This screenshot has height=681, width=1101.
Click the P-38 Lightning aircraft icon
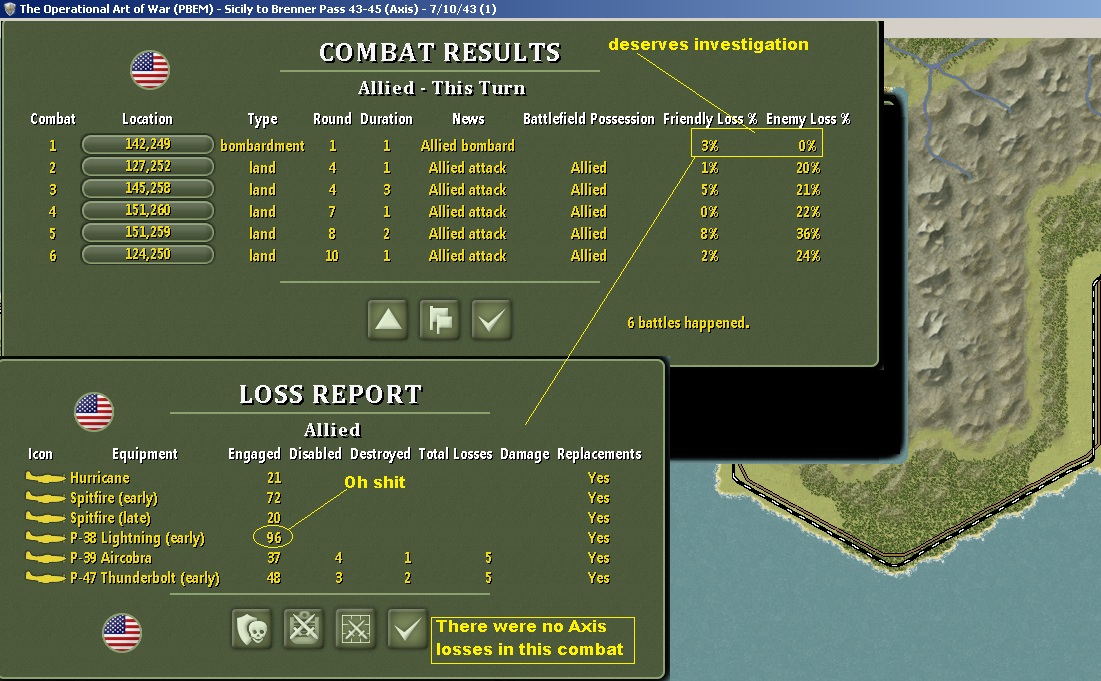(46, 538)
